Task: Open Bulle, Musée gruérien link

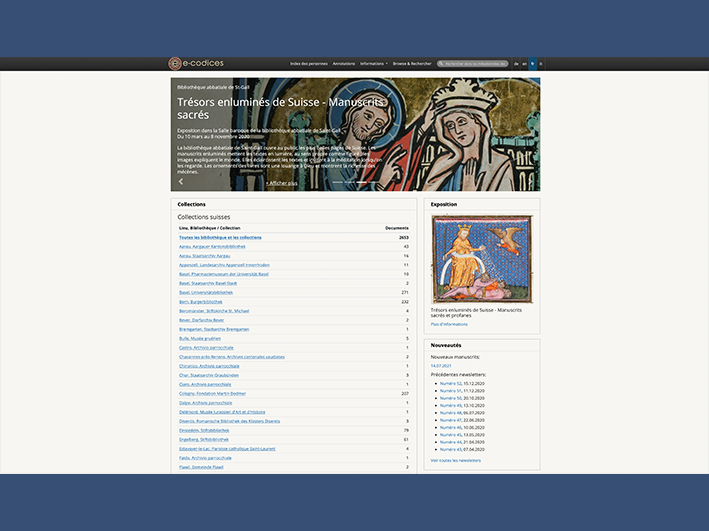Action: point(200,338)
